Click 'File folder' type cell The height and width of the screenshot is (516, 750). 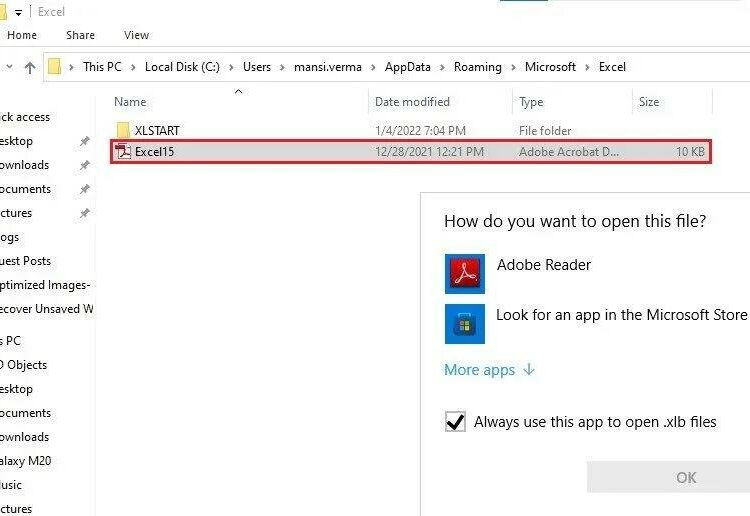click(545, 131)
